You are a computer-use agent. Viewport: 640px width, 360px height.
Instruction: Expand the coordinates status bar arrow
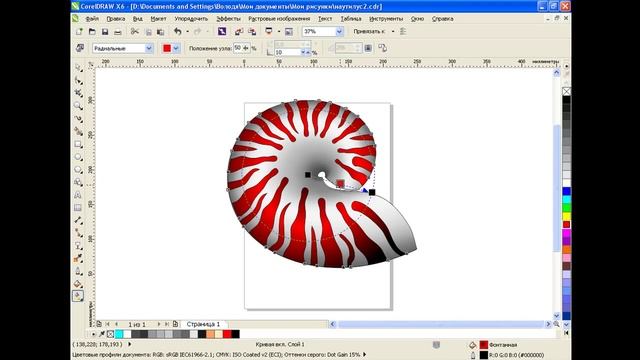pos(130,344)
